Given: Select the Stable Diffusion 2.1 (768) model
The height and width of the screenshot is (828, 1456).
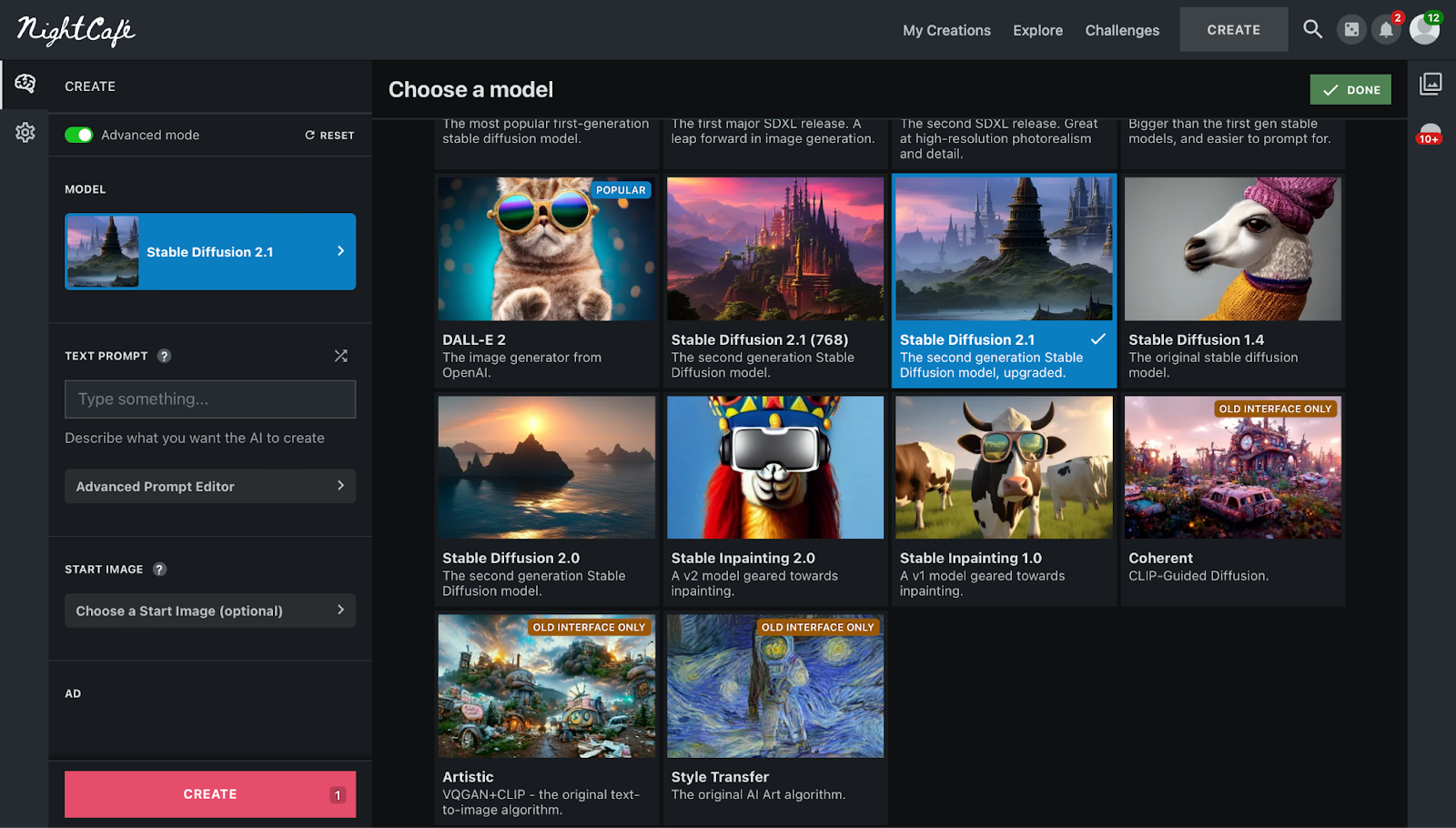Looking at the screenshot, I should pyautogui.click(x=775, y=279).
